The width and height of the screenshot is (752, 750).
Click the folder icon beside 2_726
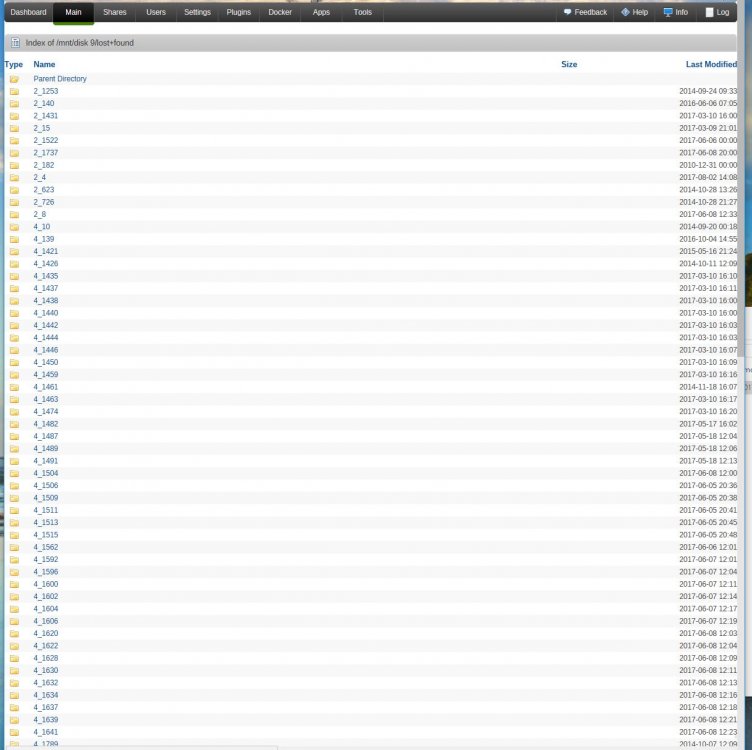[x=14, y=202]
